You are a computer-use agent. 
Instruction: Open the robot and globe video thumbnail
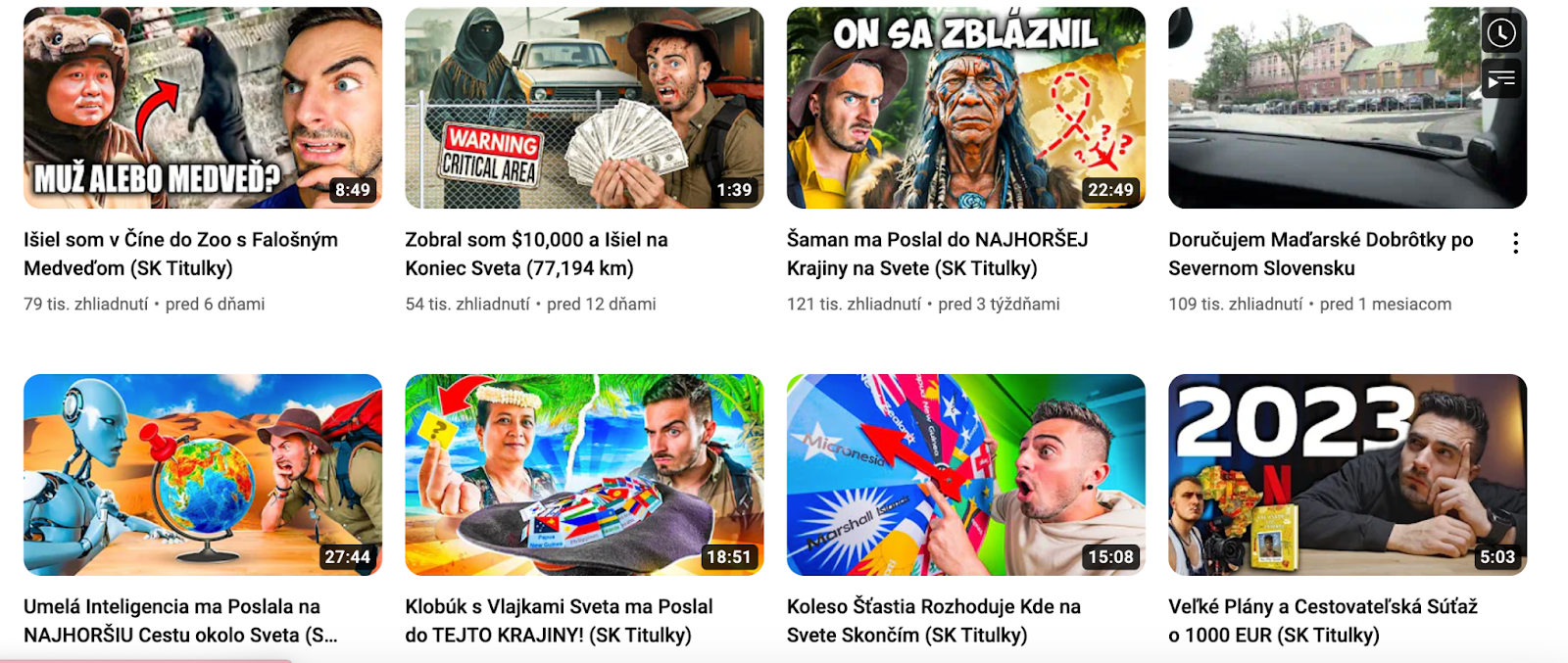click(203, 474)
